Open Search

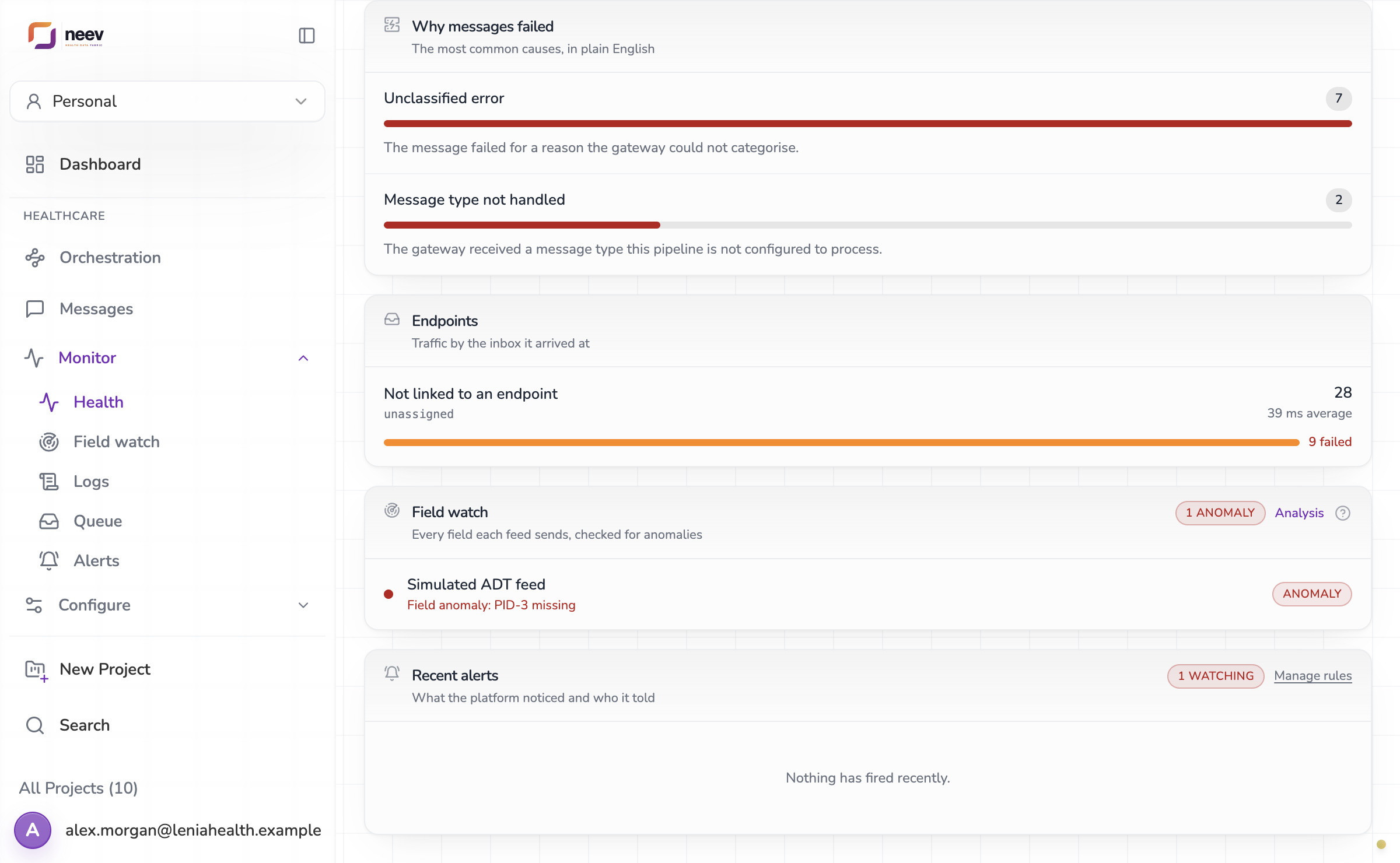(x=85, y=725)
